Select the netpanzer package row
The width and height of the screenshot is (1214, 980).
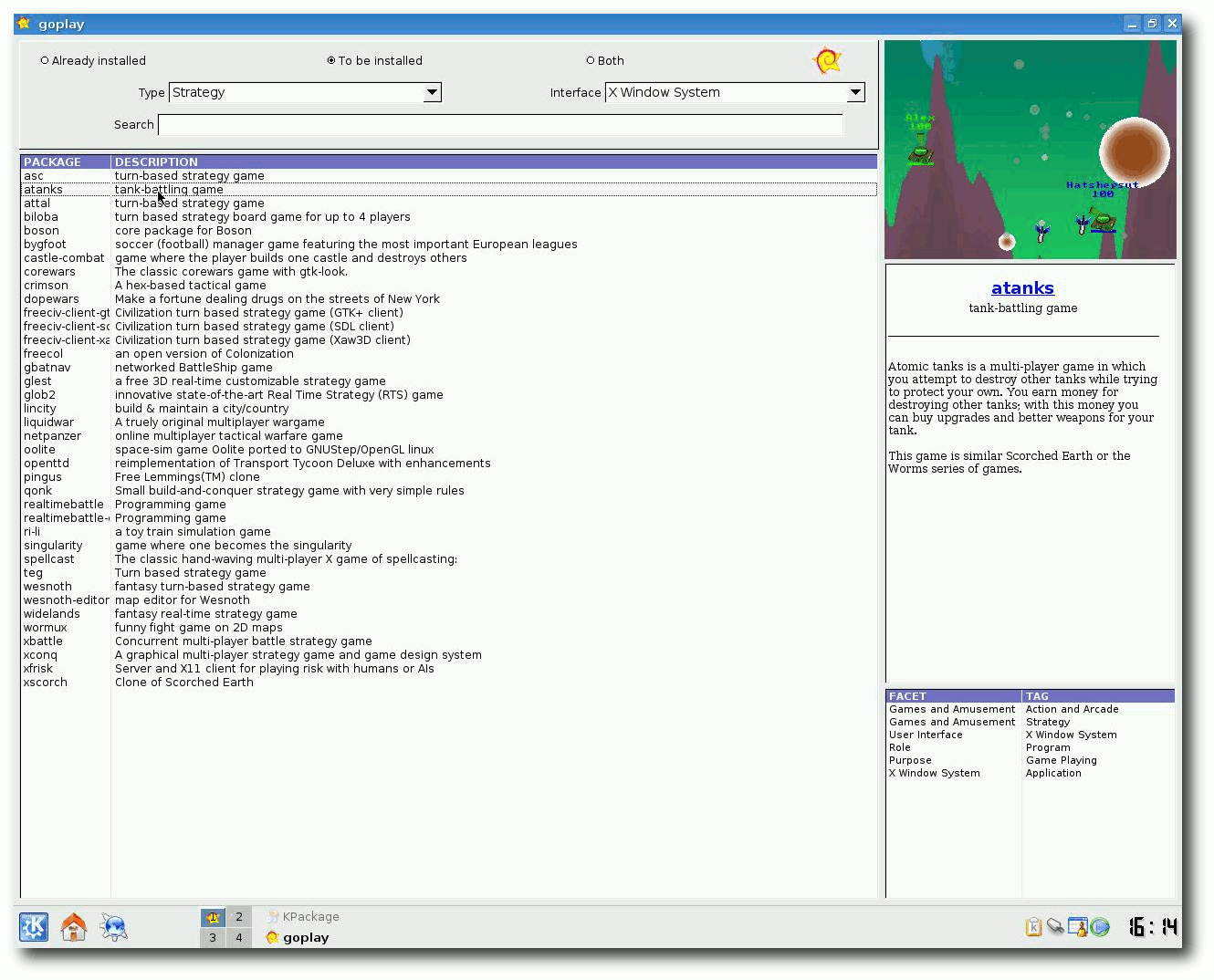tap(449, 436)
